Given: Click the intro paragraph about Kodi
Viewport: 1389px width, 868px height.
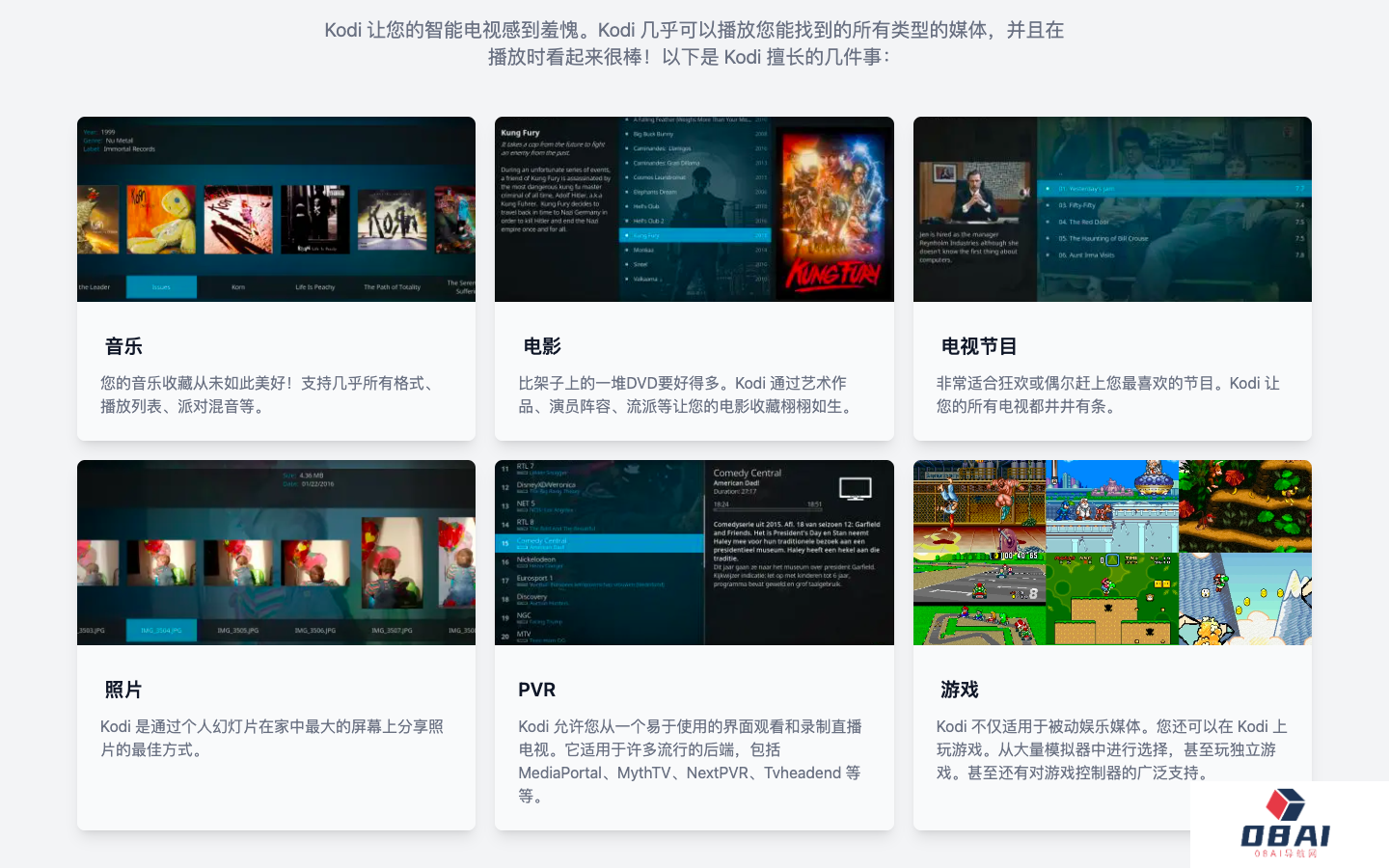Looking at the screenshot, I should [x=694, y=43].
